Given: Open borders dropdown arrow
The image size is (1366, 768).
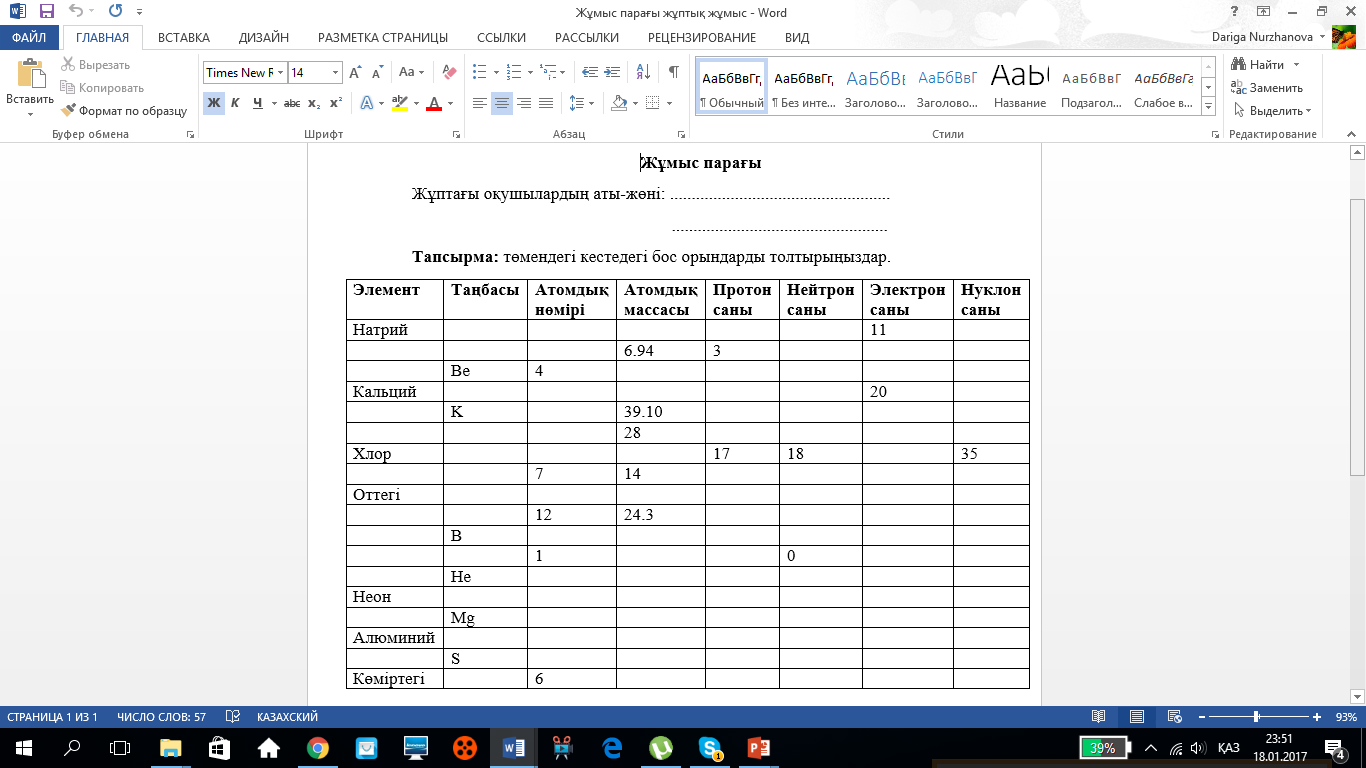Looking at the screenshot, I should [x=667, y=103].
